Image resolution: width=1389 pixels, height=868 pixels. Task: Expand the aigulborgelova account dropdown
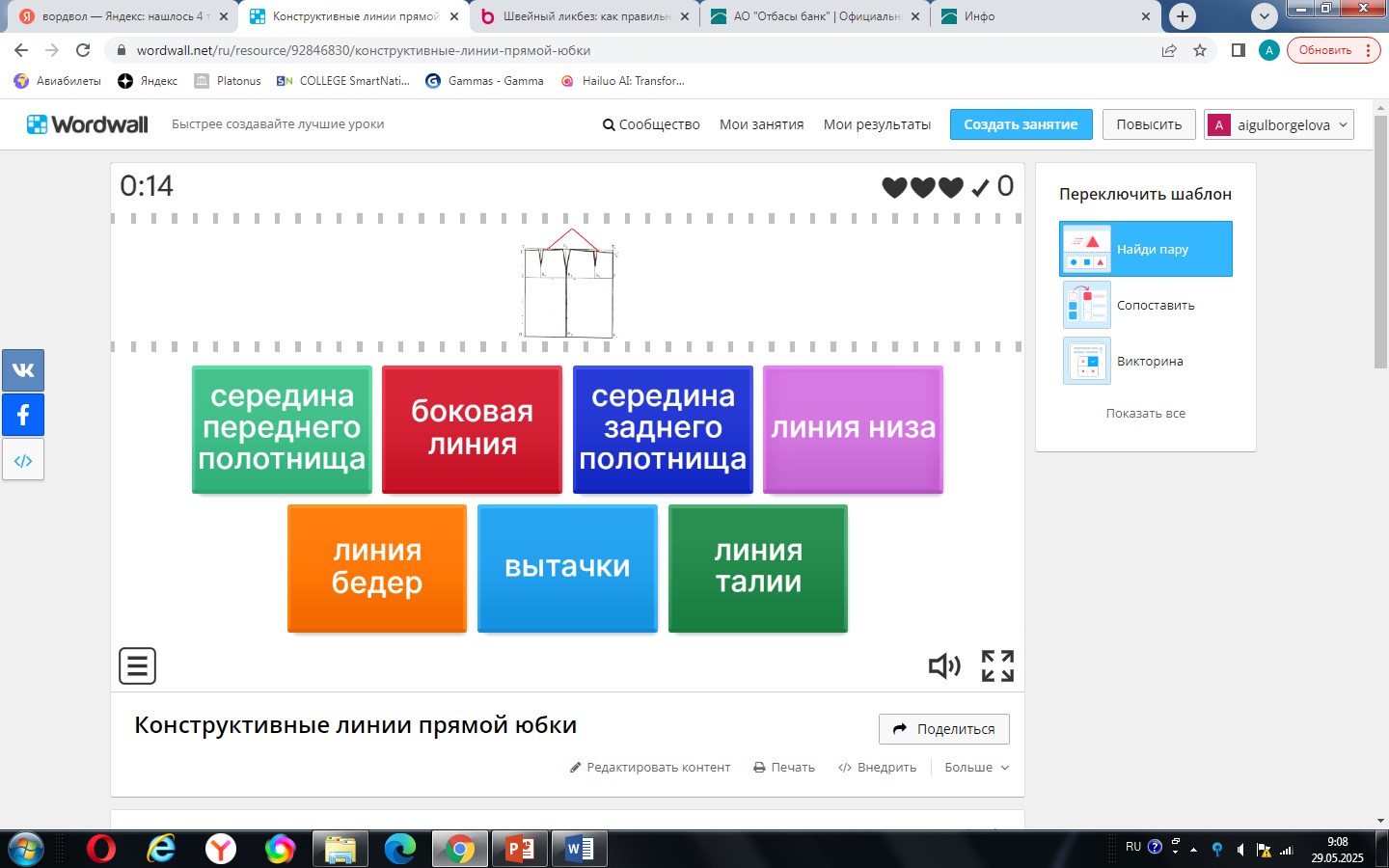[x=1279, y=124]
